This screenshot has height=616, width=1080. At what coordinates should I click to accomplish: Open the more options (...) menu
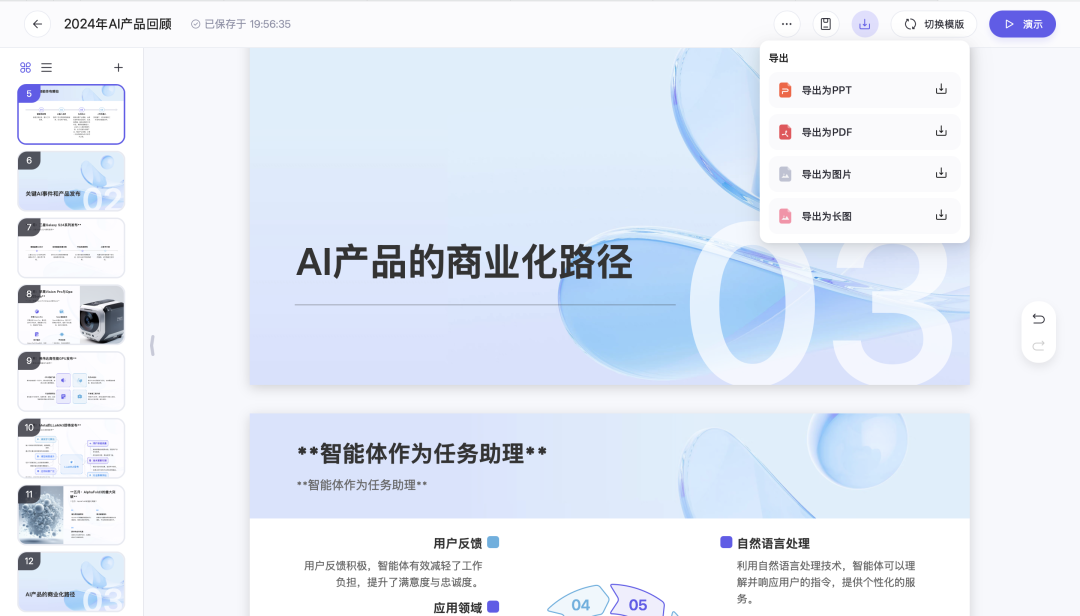(786, 23)
